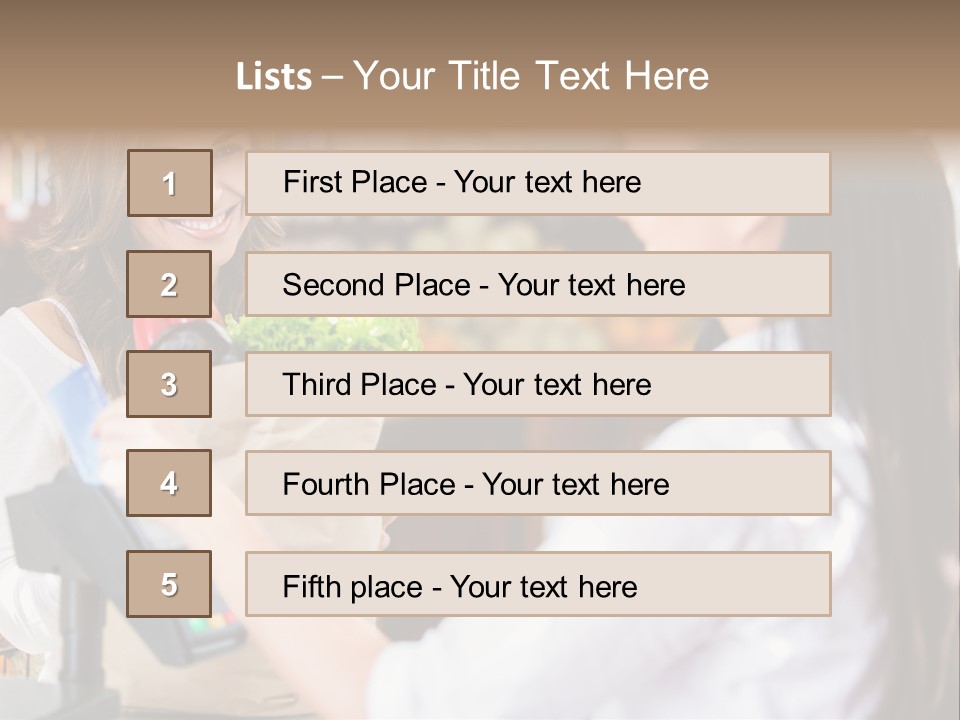Image resolution: width=960 pixels, height=720 pixels.
Task: Select the number 2 square
Action: (169, 284)
